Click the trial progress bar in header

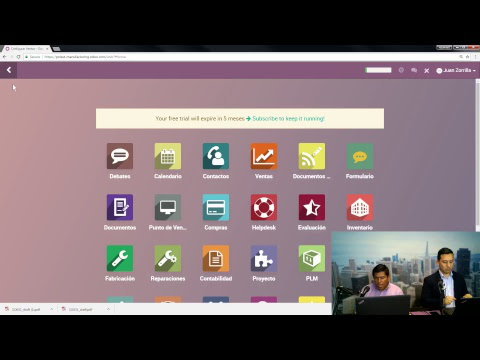378,70
